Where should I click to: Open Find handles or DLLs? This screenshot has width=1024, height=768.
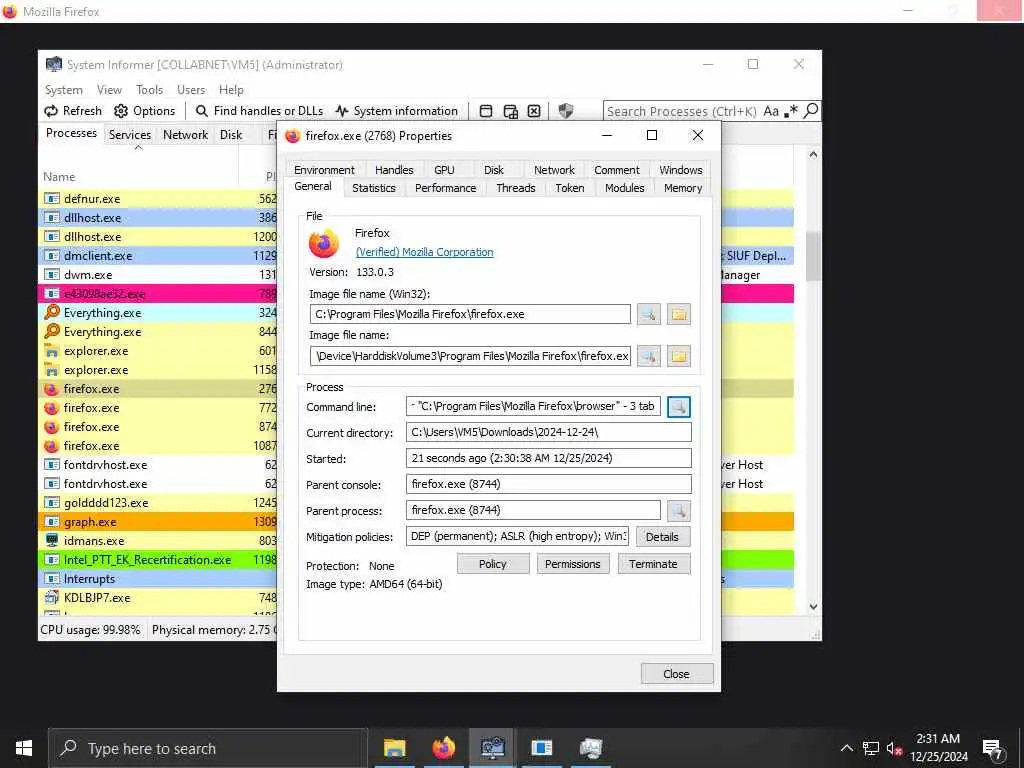[259, 111]
